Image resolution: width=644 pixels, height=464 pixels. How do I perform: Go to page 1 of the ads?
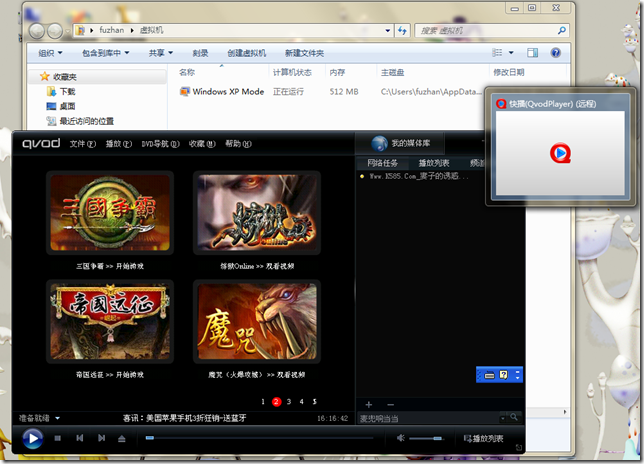[x=263, y=402]
